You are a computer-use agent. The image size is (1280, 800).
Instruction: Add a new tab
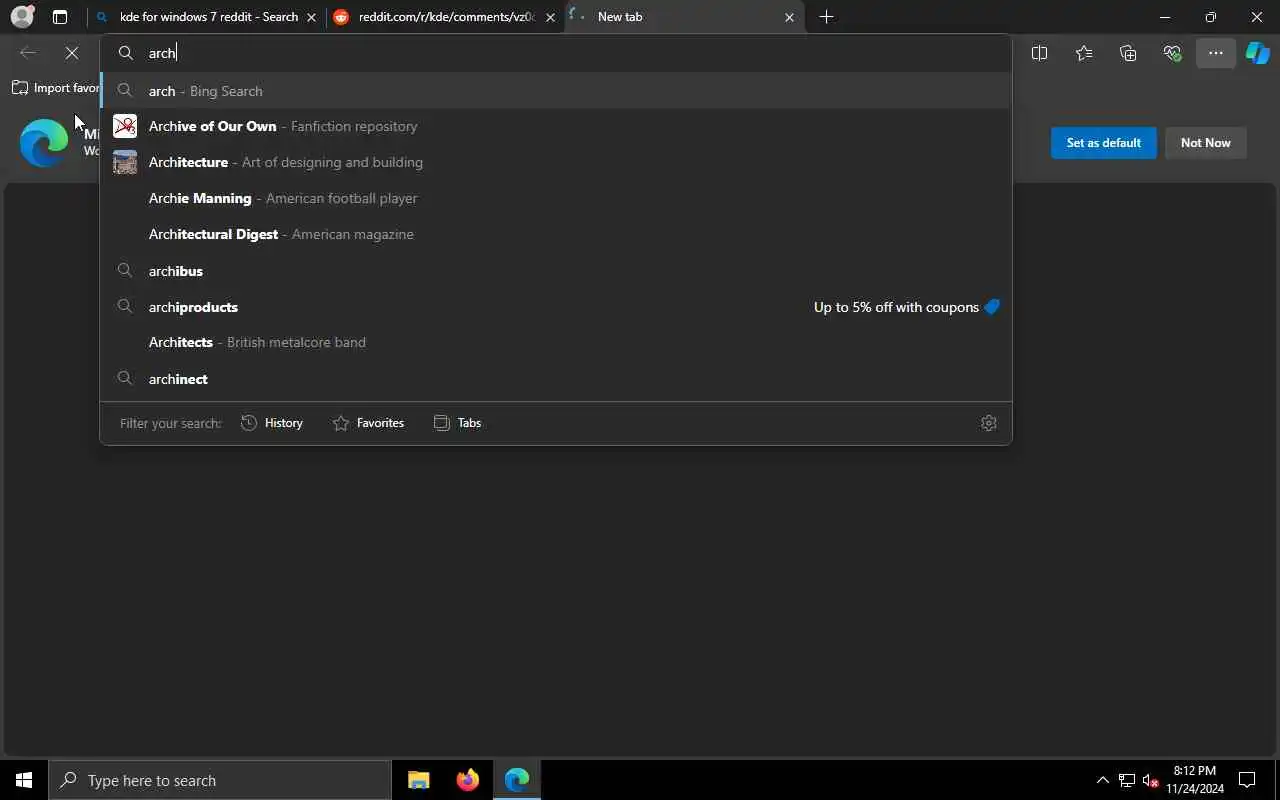point(826,17)
